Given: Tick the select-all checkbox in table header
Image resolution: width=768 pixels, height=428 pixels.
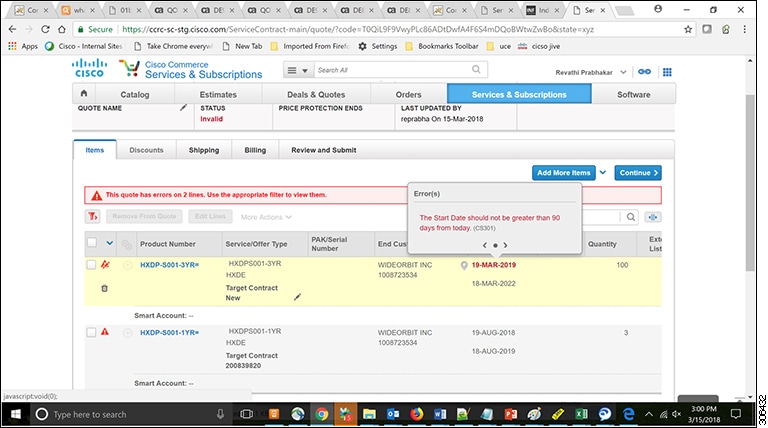Looking at the screenshot, I should 92,242.
